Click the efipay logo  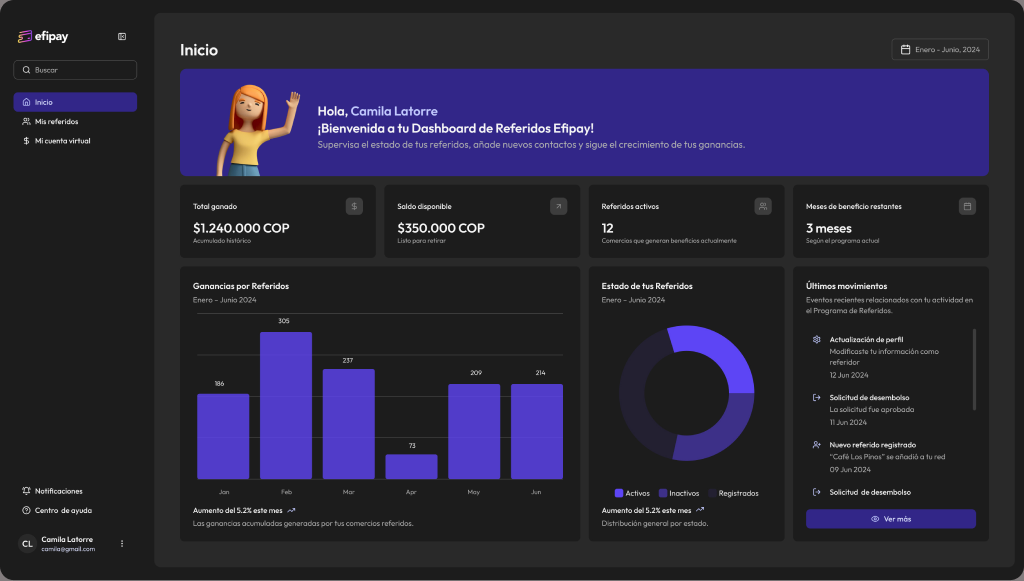43,37
